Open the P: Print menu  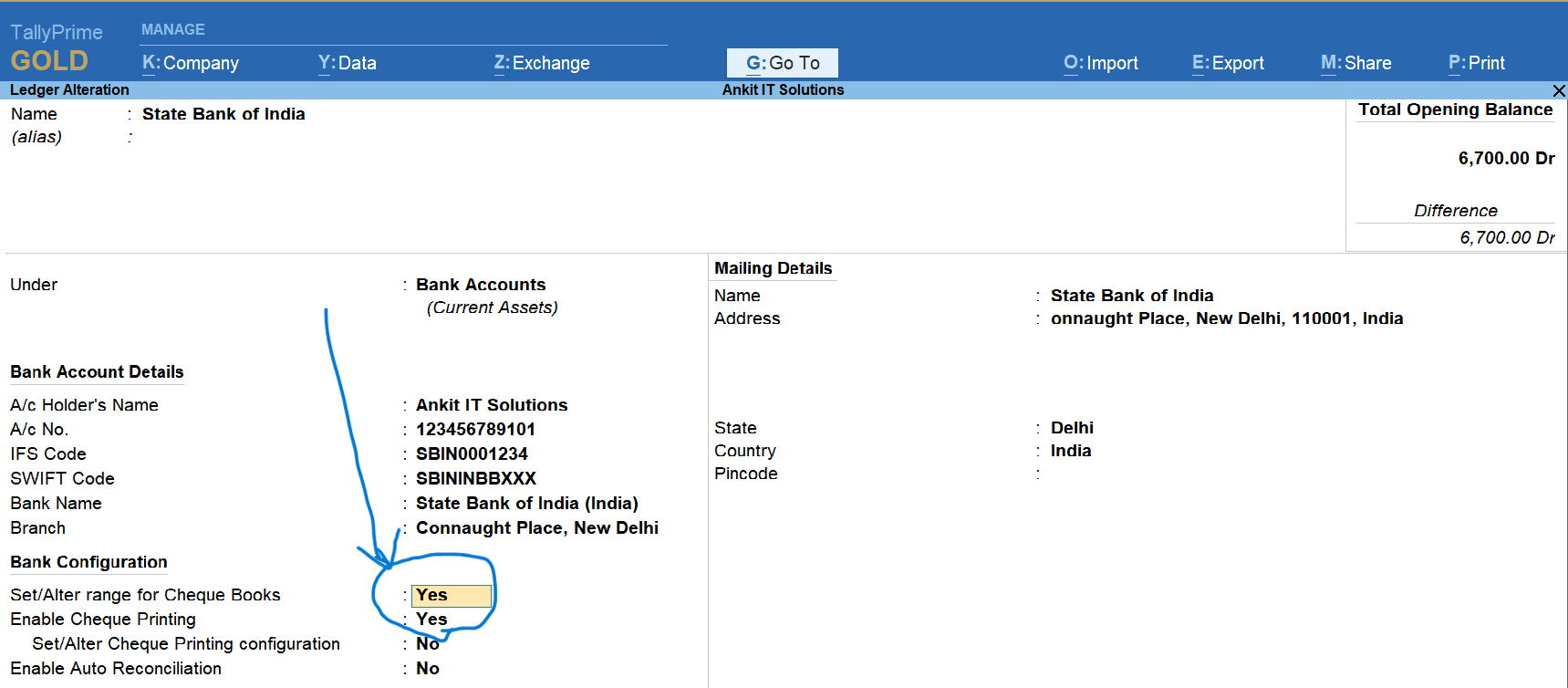[x=1477, y=63]
